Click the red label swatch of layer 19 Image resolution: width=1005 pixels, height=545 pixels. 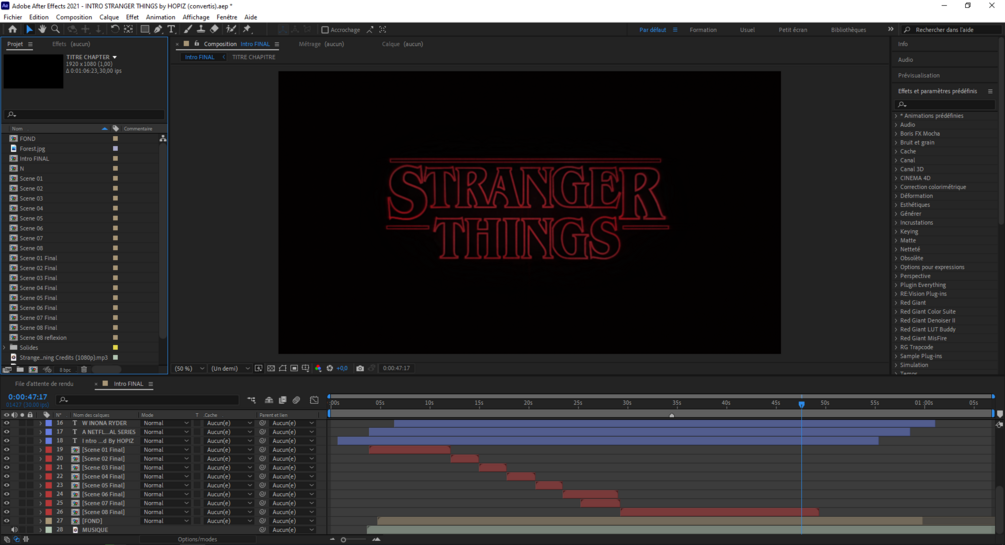click(49, 450)
